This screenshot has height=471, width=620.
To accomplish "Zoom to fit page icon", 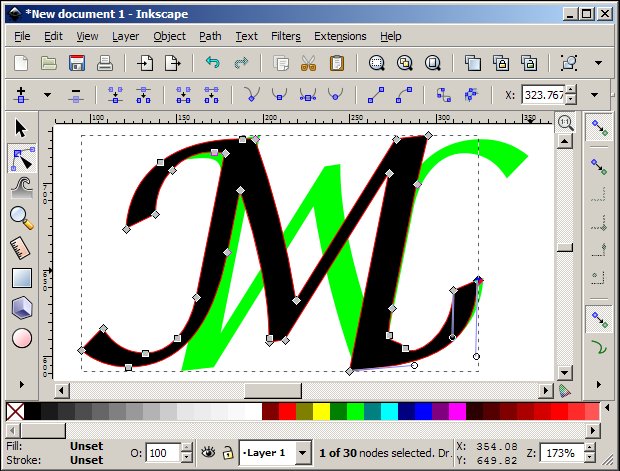I will point(433,63).
